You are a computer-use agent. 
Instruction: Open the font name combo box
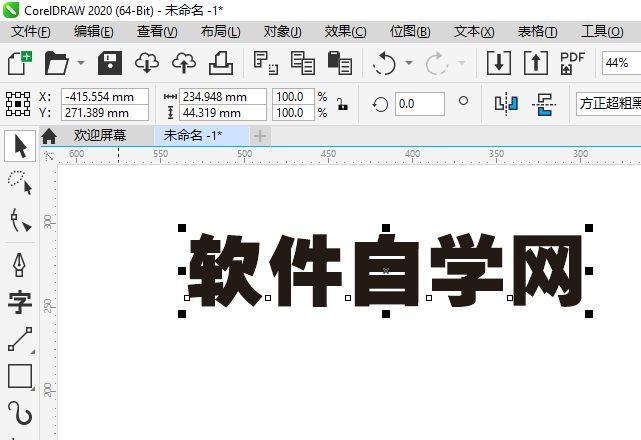(x=608, y=103)
